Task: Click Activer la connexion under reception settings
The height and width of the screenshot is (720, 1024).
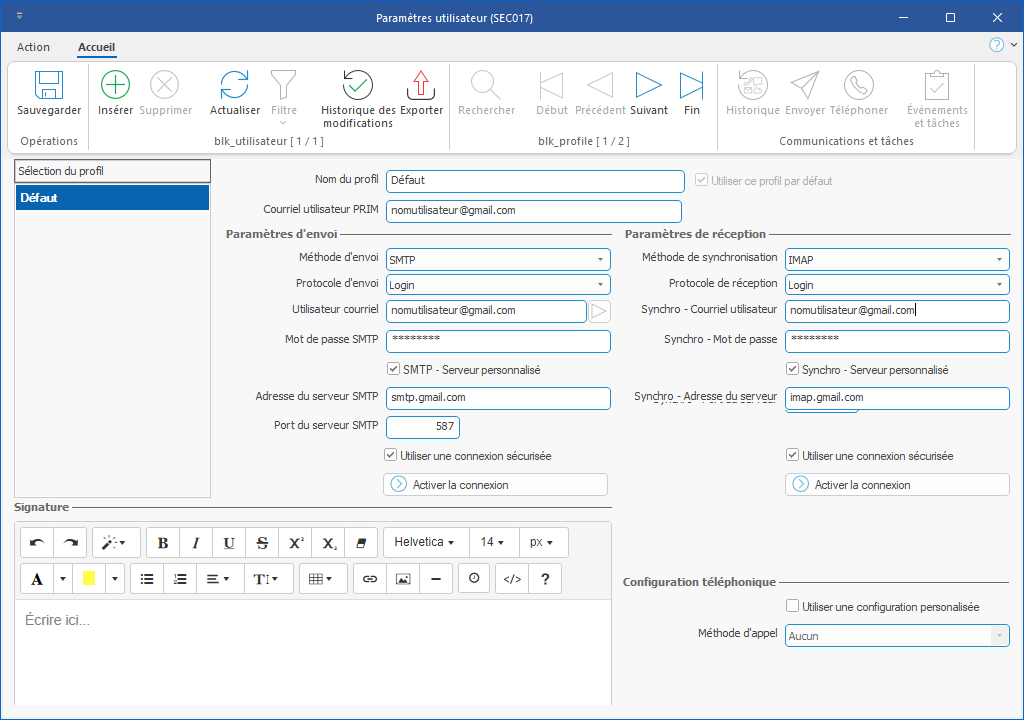Action: (897, 485)
